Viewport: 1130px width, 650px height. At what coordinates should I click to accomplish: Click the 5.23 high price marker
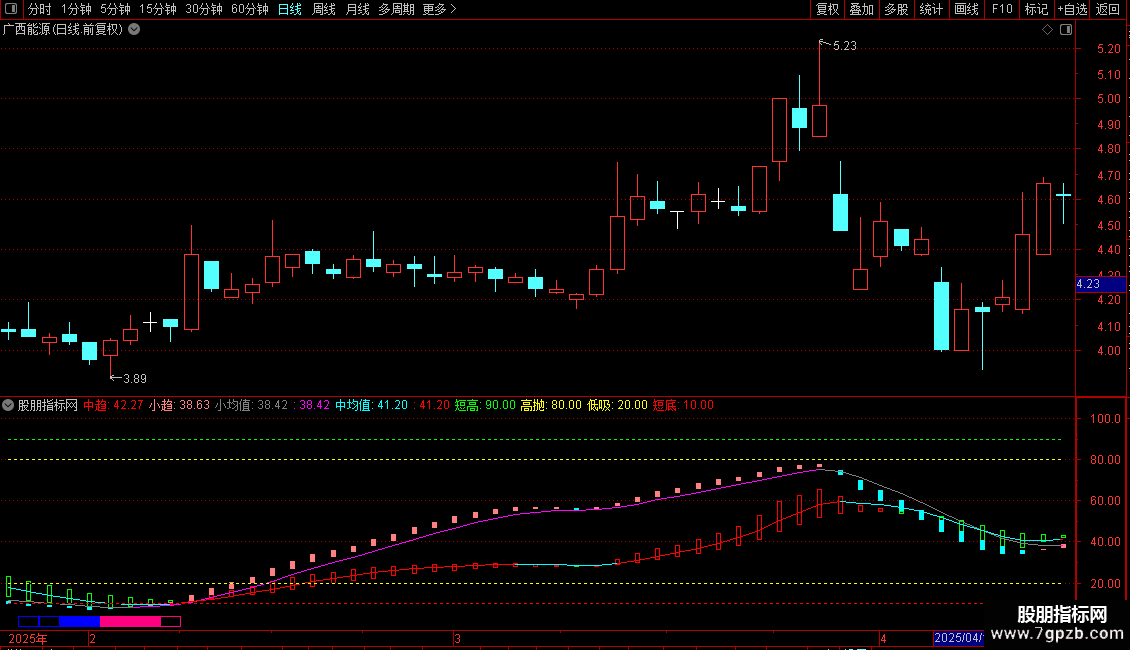point(845,46)
